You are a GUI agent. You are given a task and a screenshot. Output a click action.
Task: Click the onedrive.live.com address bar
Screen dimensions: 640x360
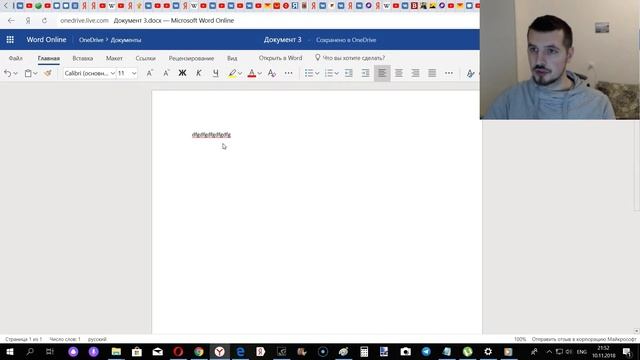click(84, 20)
